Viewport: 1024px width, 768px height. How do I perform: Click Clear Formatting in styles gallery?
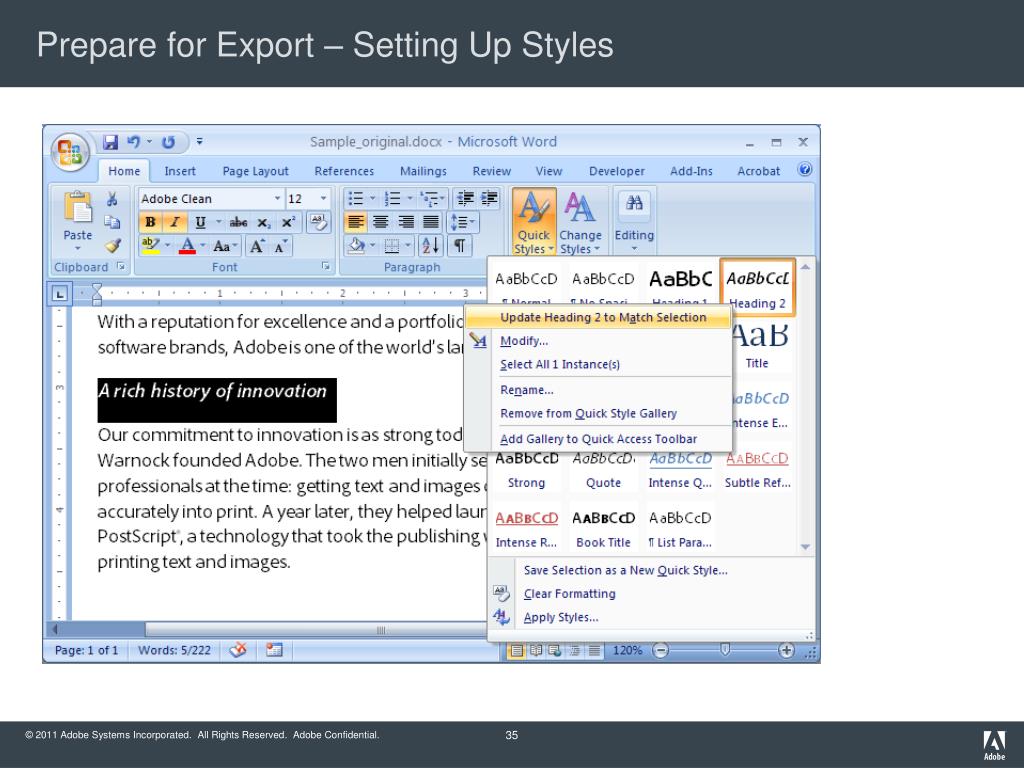tap(569, 594)
